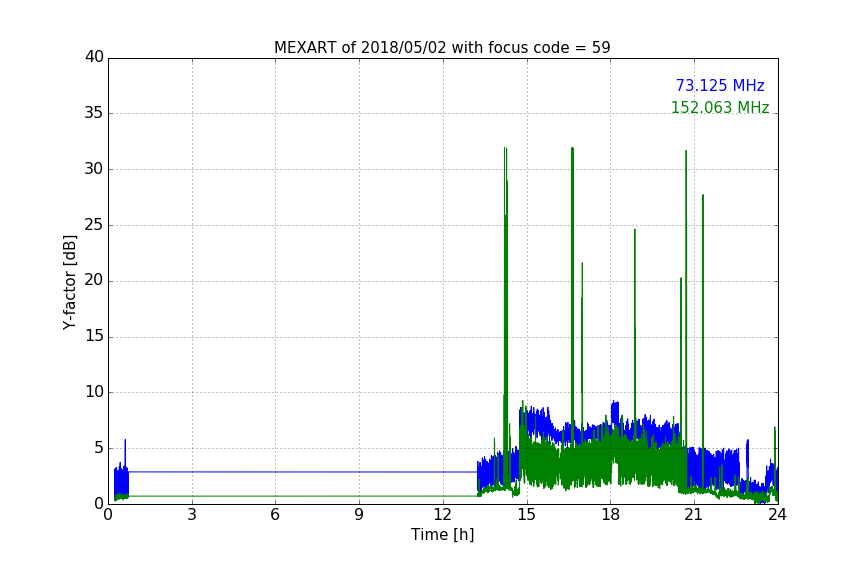Click the y-axis tick label '40'

coord(94,57)
